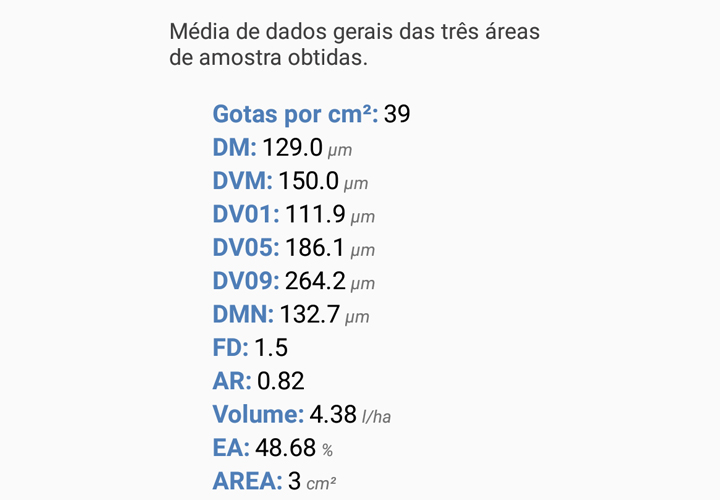Select the 'Volume:' label

pyautogui.click(x=258, y=414)
